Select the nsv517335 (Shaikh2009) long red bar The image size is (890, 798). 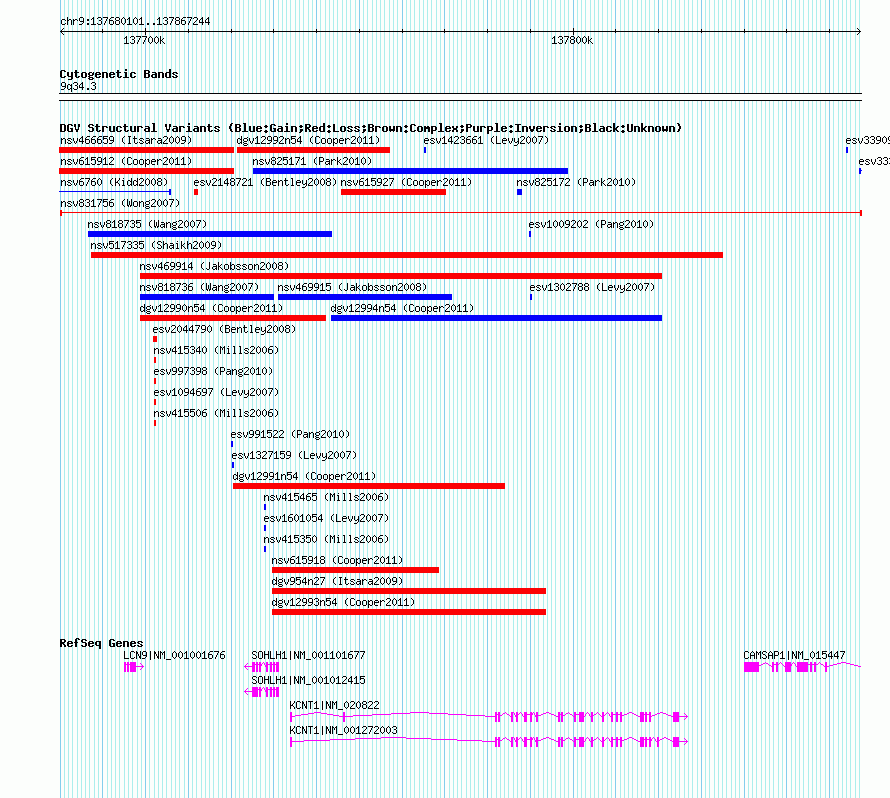point(407,255)
